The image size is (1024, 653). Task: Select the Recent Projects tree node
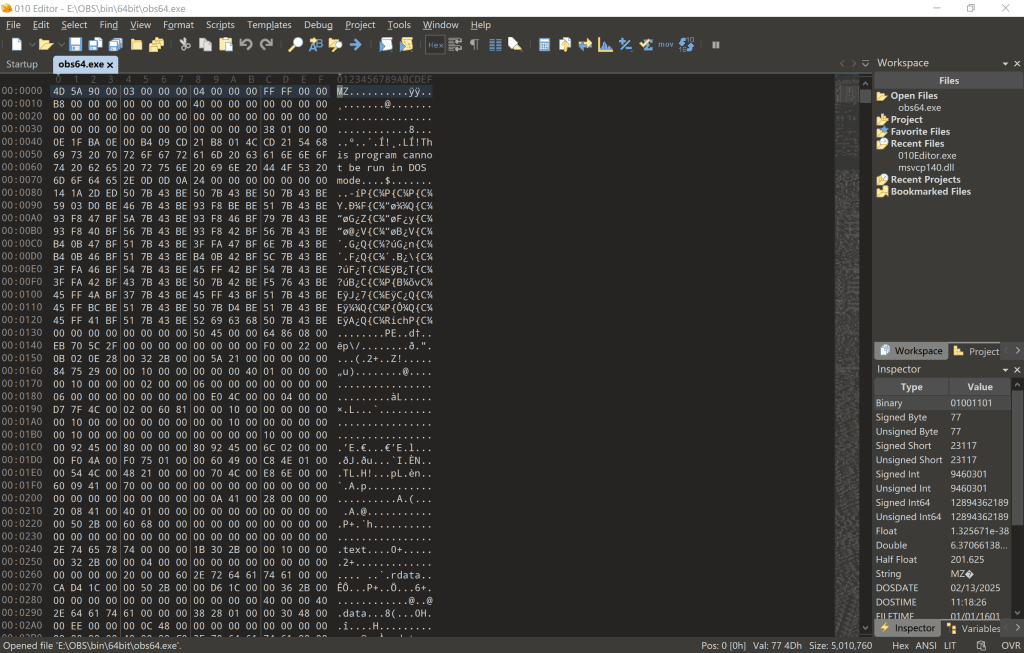(x=918, y=180)
